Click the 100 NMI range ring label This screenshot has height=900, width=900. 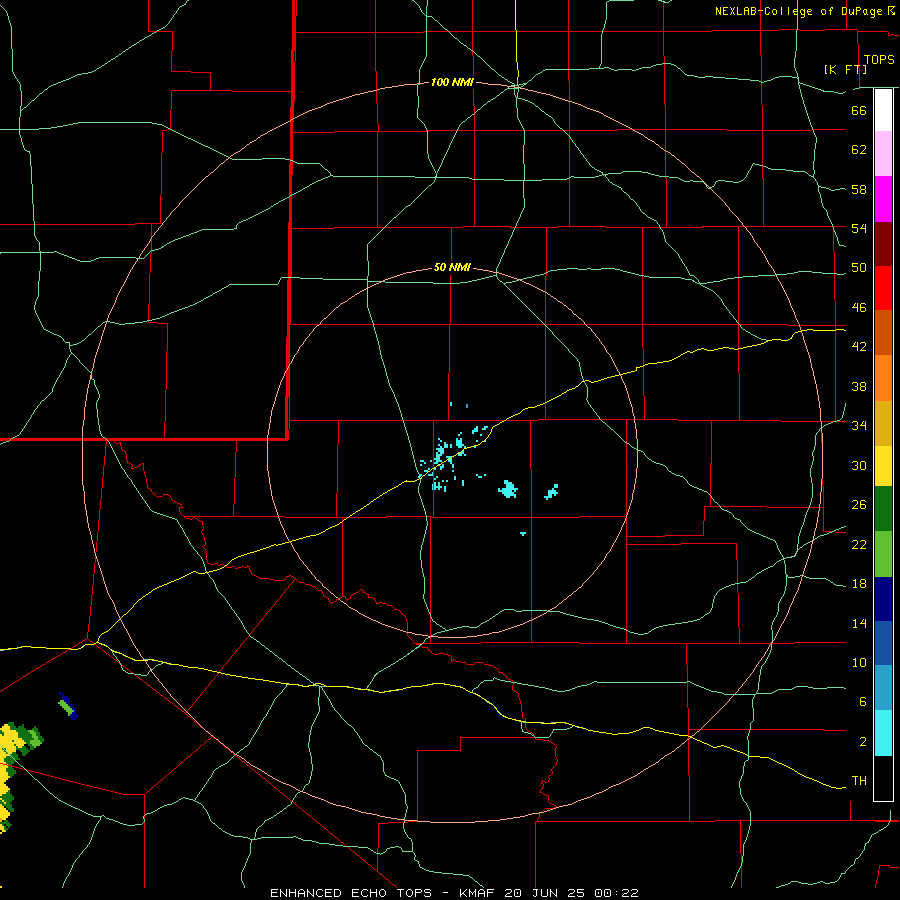coord(452,83)
